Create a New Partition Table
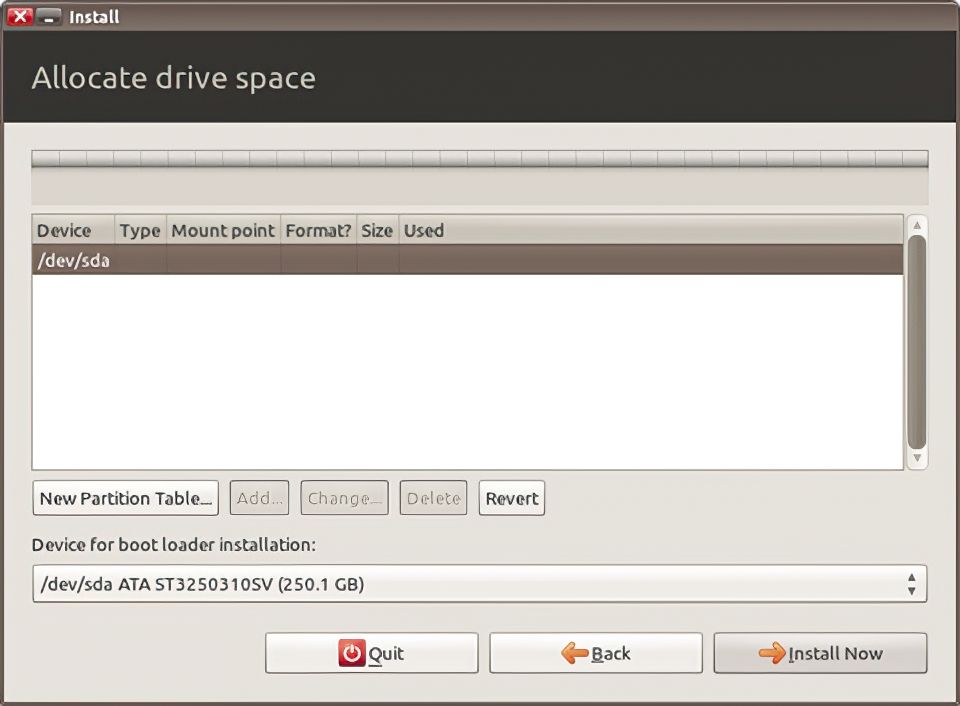960x706 pixels. [126, 498]
